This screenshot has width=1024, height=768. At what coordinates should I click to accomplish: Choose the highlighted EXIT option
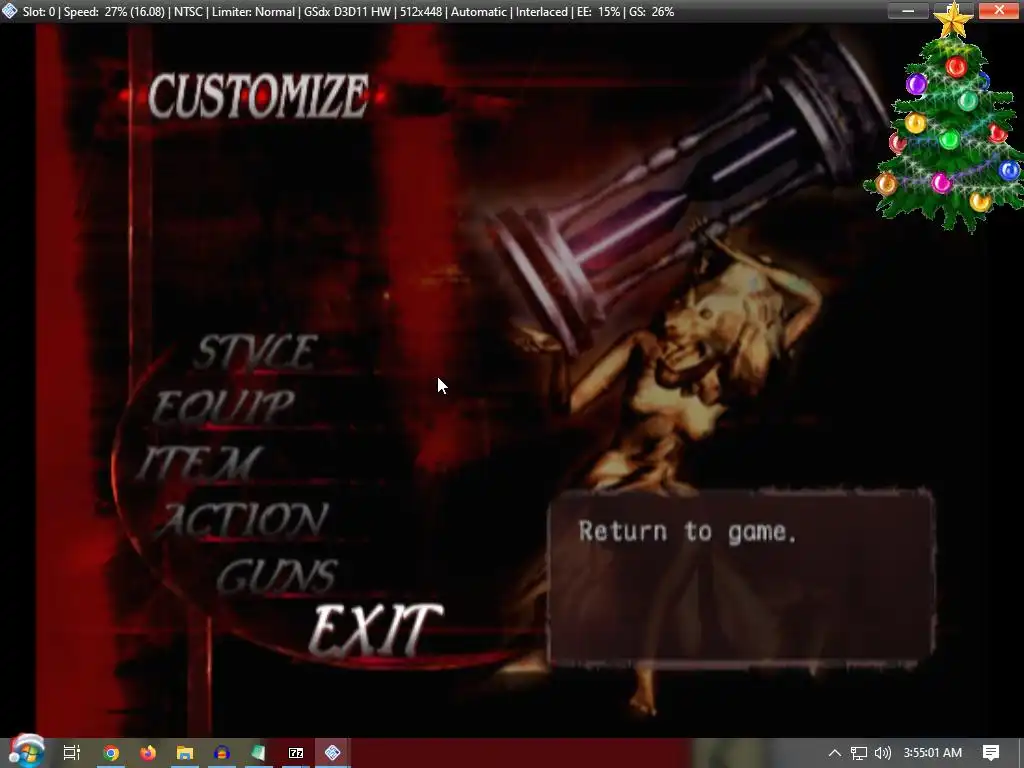click(x=376, y=630)
